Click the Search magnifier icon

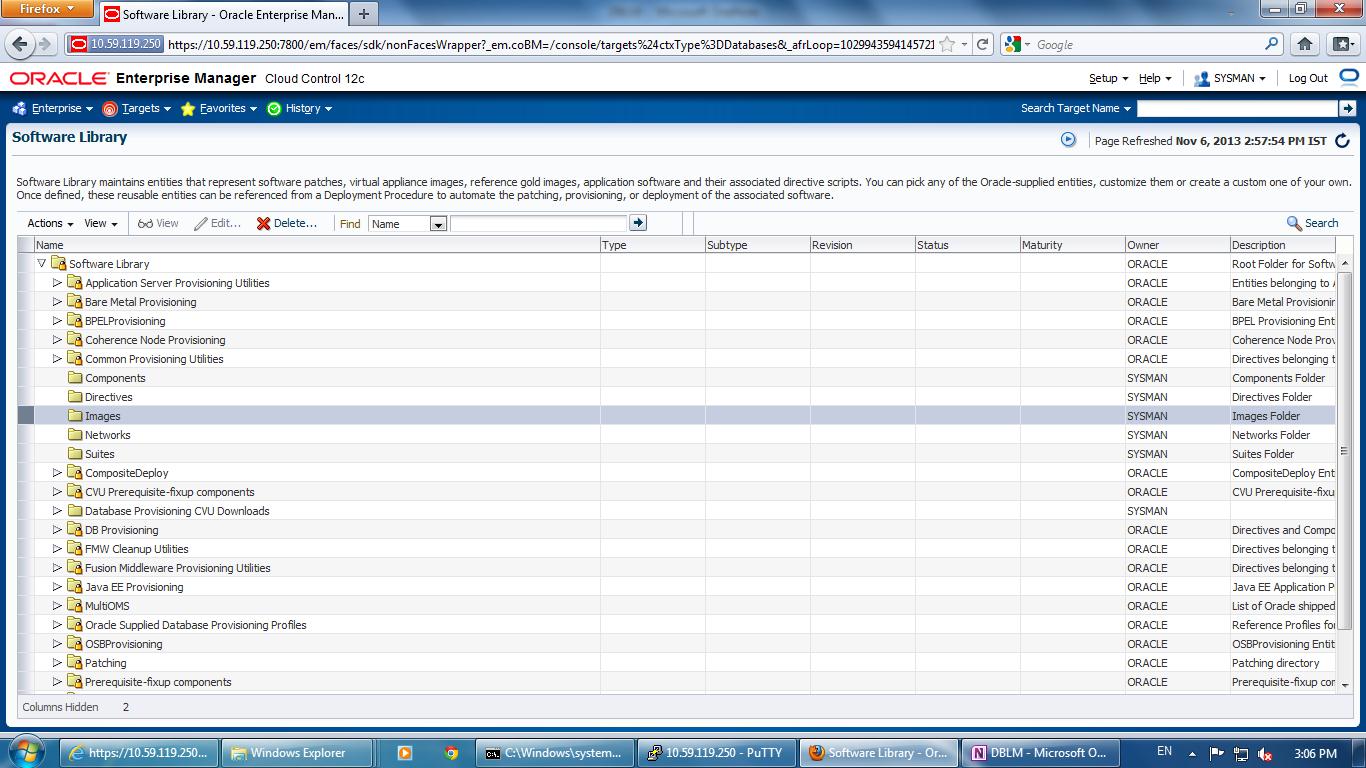click(x=1294, y=224)
